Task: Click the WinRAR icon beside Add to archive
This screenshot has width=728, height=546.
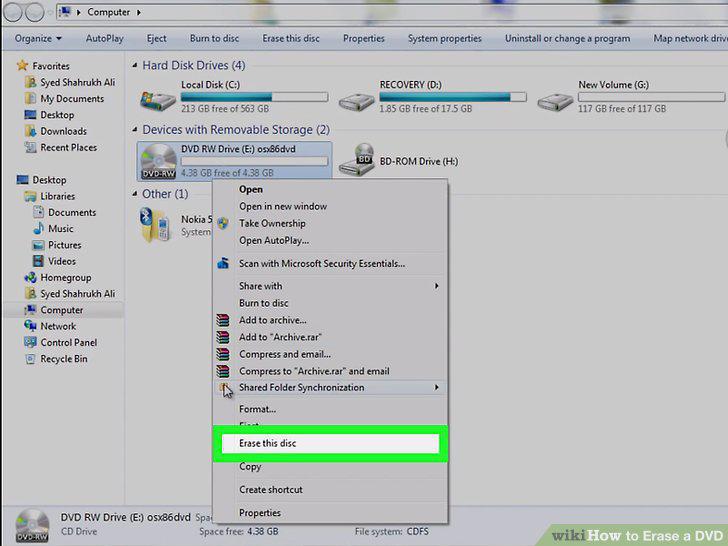Action: coord(223,320)
